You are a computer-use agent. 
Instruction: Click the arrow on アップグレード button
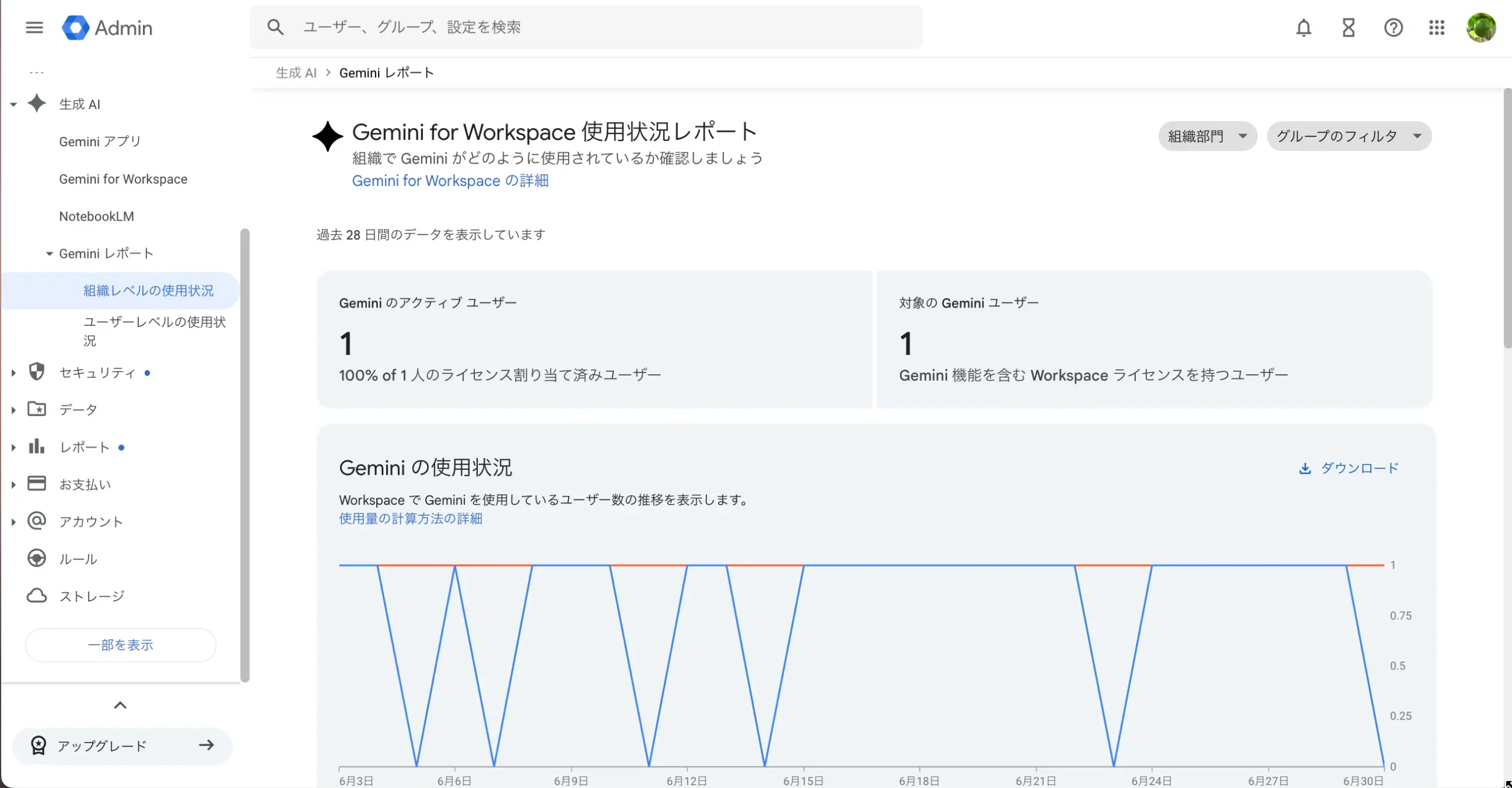click(206, 746)
